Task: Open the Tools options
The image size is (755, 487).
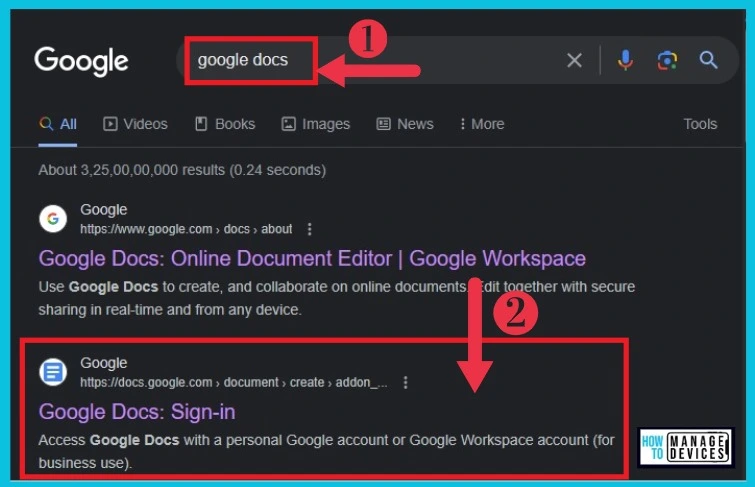Action: (700, 124)
